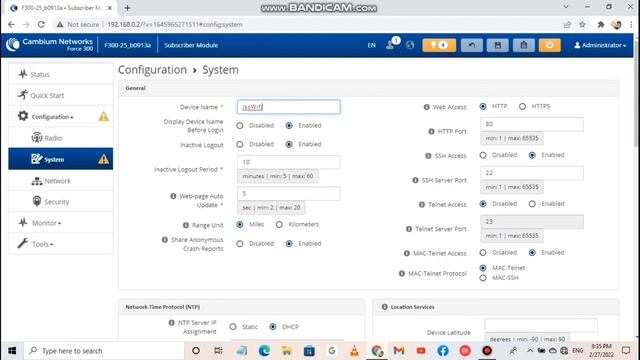This screenshot has height=360, width=640.
Task: Open VLC from the taskbar
Action: pos(354,351)
